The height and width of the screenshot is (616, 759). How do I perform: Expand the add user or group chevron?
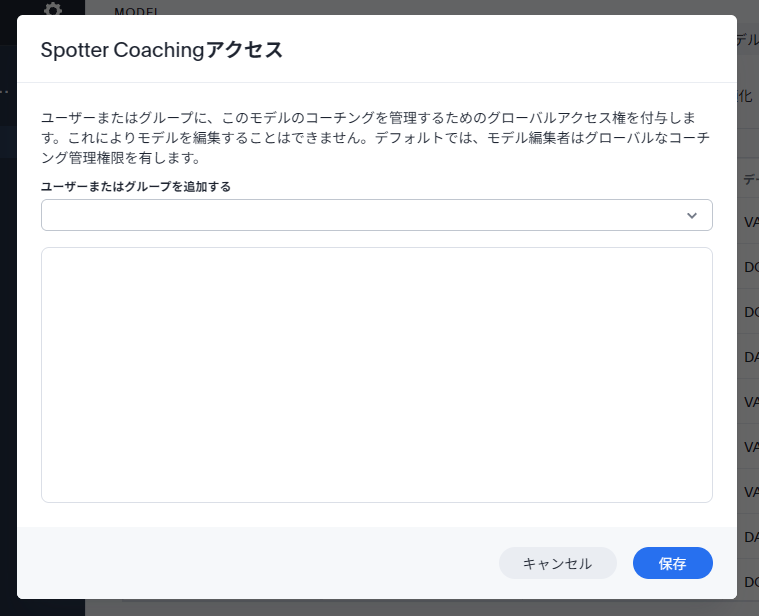(691, 215)
